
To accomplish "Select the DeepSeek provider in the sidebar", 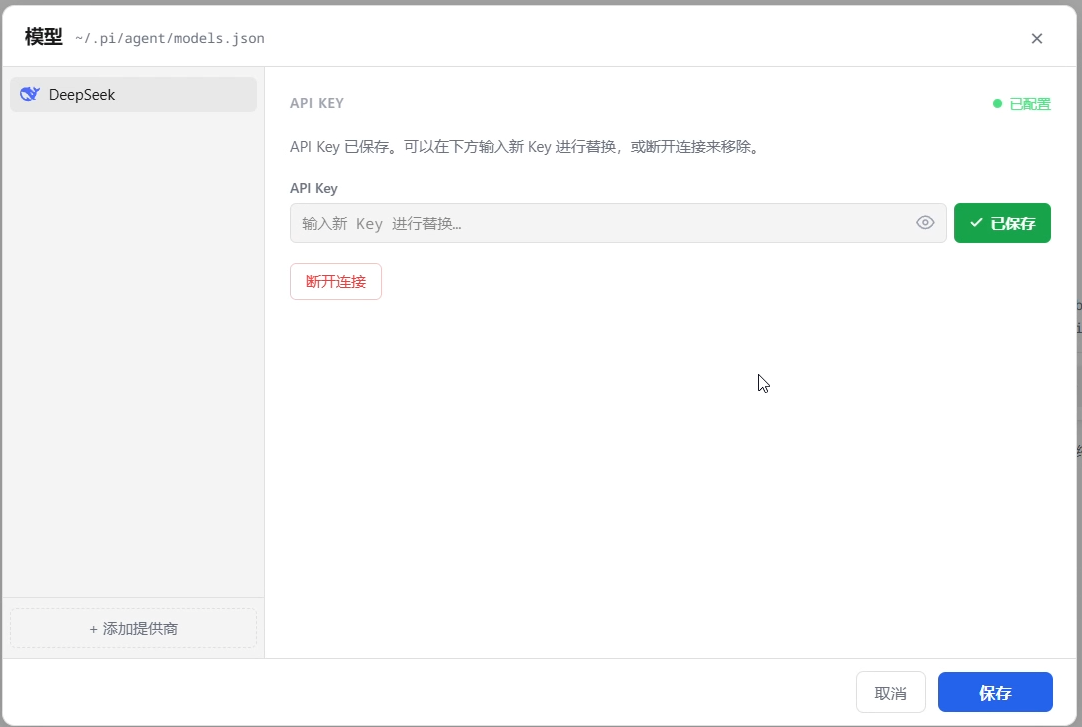I will (133, 94).
